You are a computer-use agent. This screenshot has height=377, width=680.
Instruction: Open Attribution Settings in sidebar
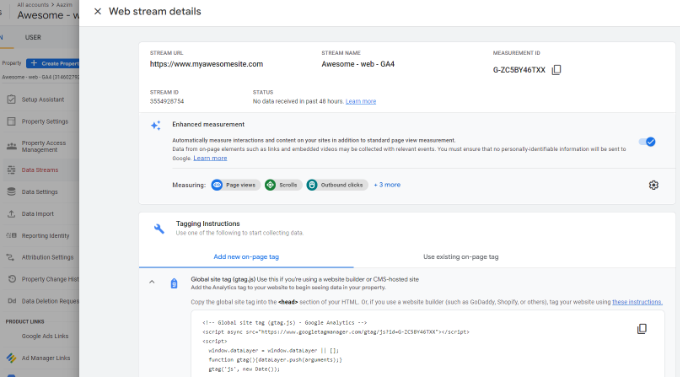tap(40, 257)
